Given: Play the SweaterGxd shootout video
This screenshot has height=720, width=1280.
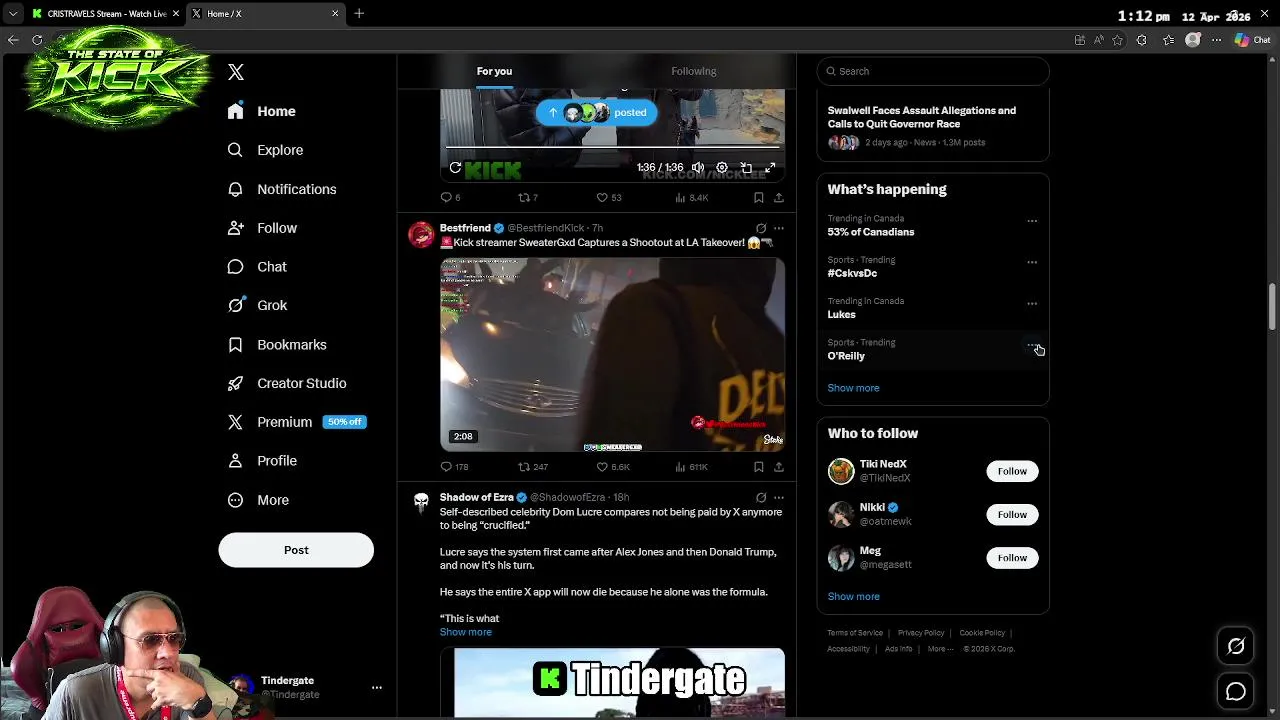Looking at the screenshot, I should (612, 354).
